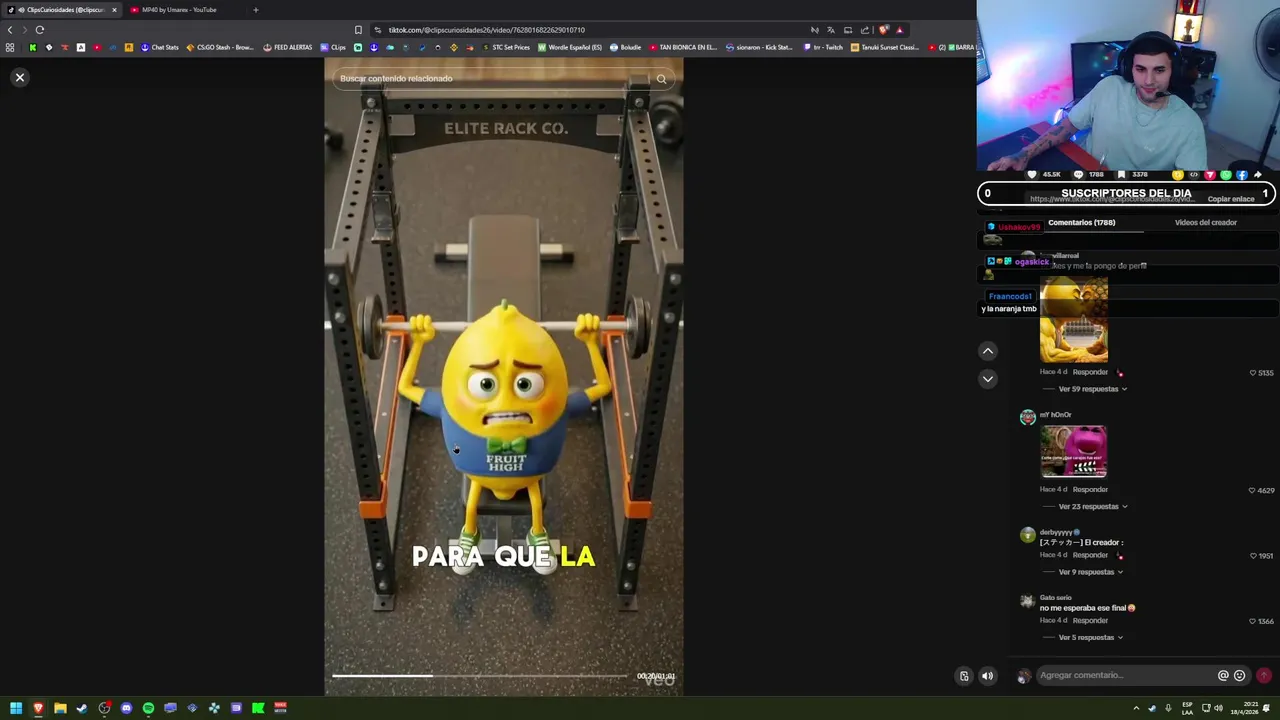
Task: Show hidden system tray icons
Action: click(1136, 708)
